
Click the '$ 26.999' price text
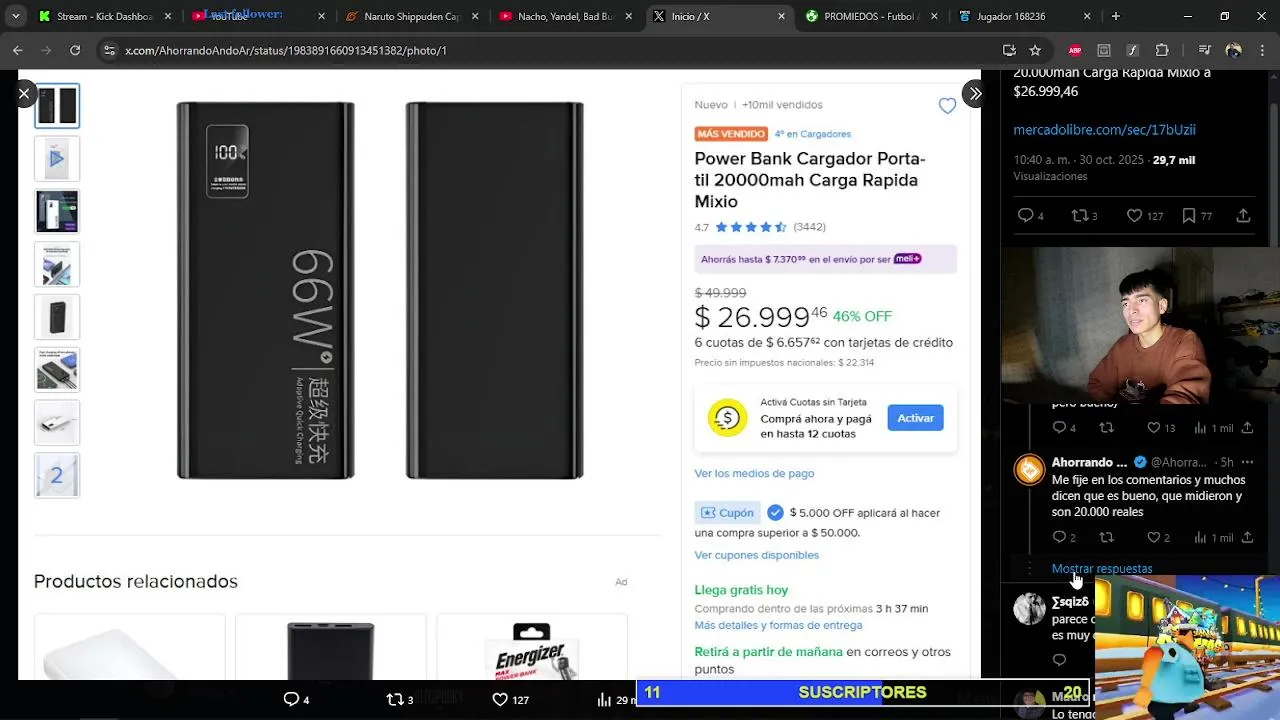coord(752,317)
